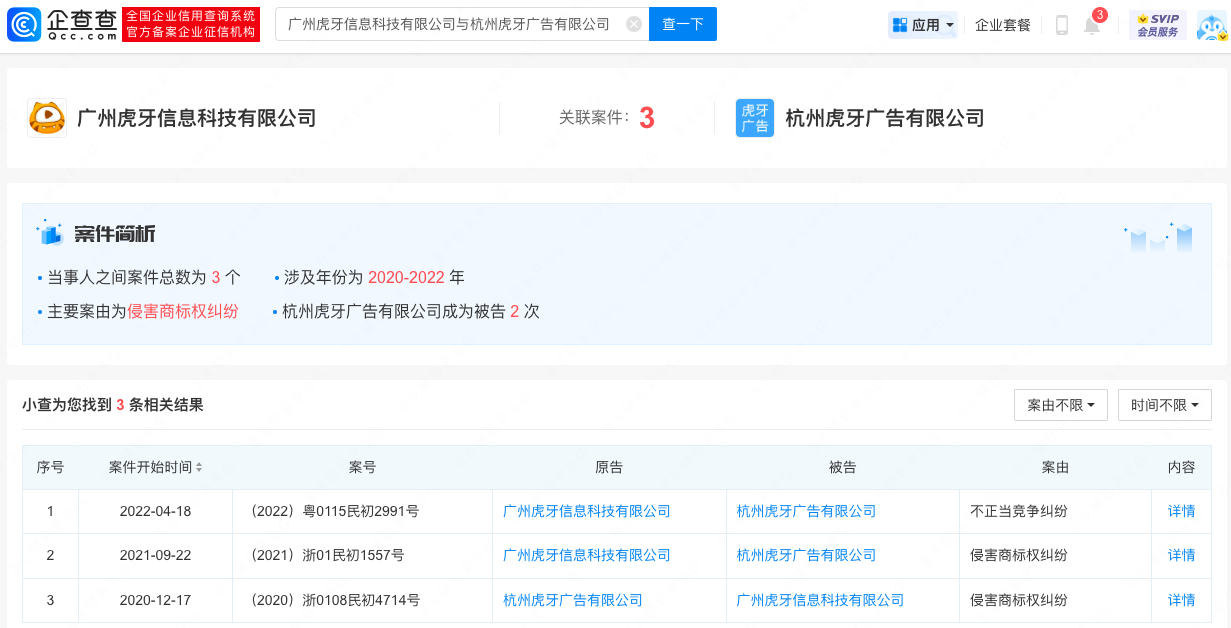Click the 被告 column header
1231x628 pixels.
pos(843,467)
